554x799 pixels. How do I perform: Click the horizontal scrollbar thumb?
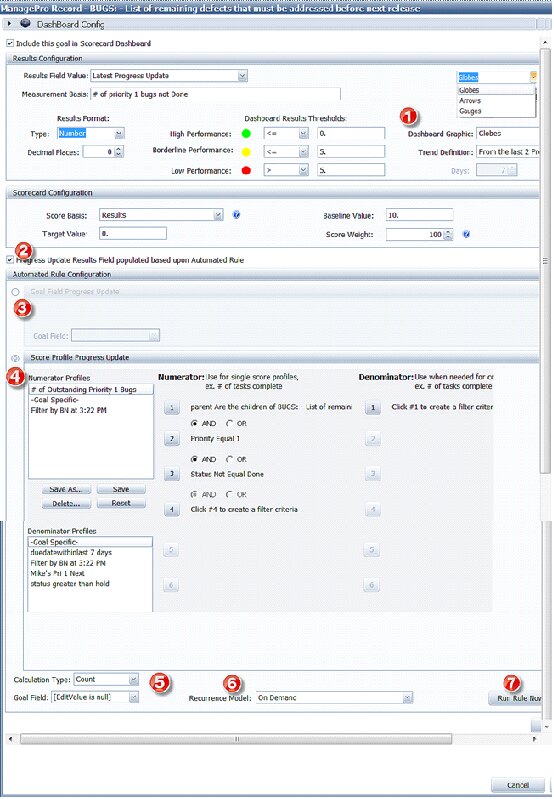236,738
